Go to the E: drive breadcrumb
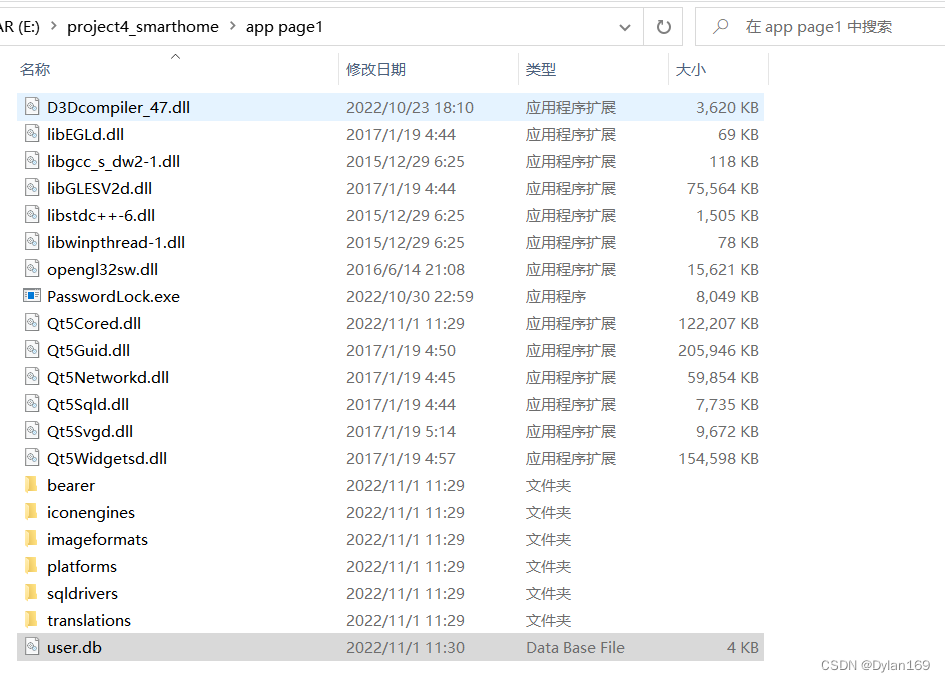The image size is (945, 682). [x=20, y=27]
